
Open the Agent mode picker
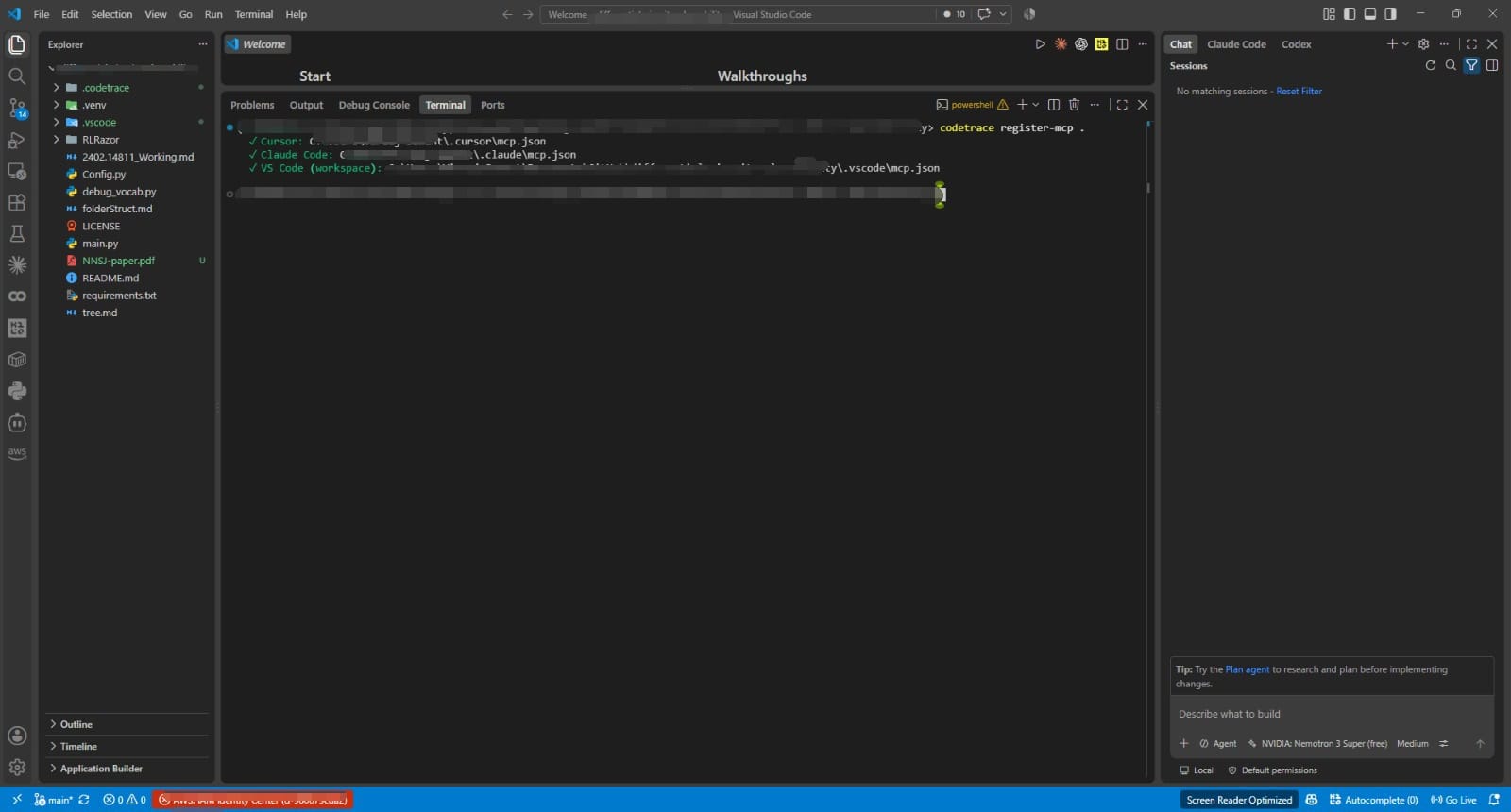[x=1218, y=744]
